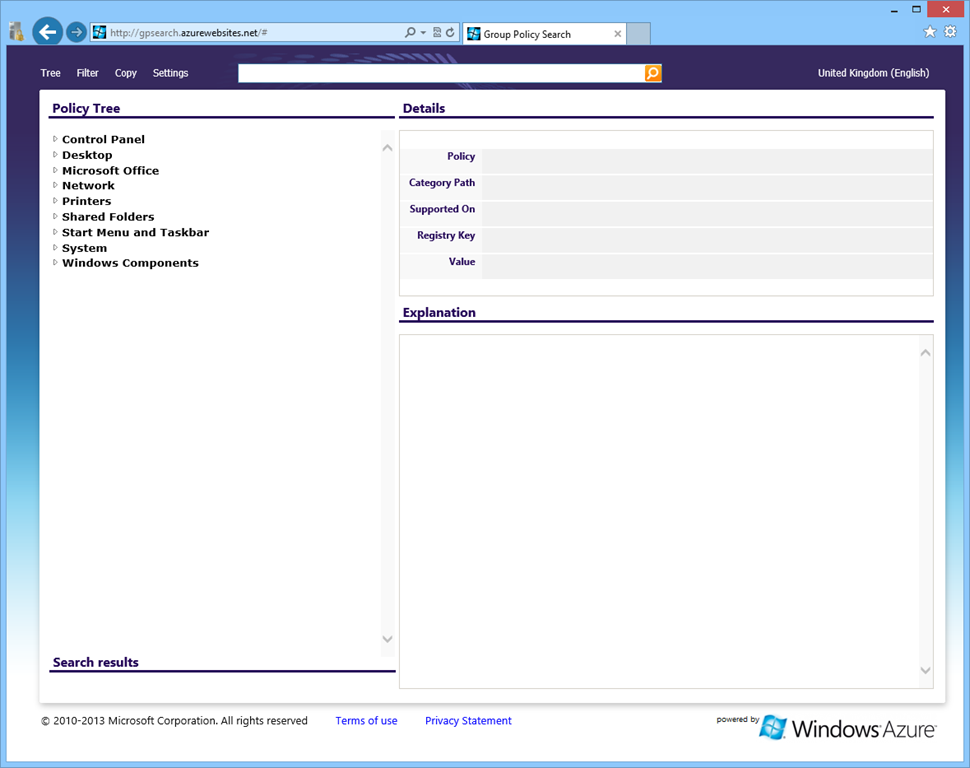Open the Filter menu
The width and height of the screenshot is (970, 768).
[x=88, y=73]
